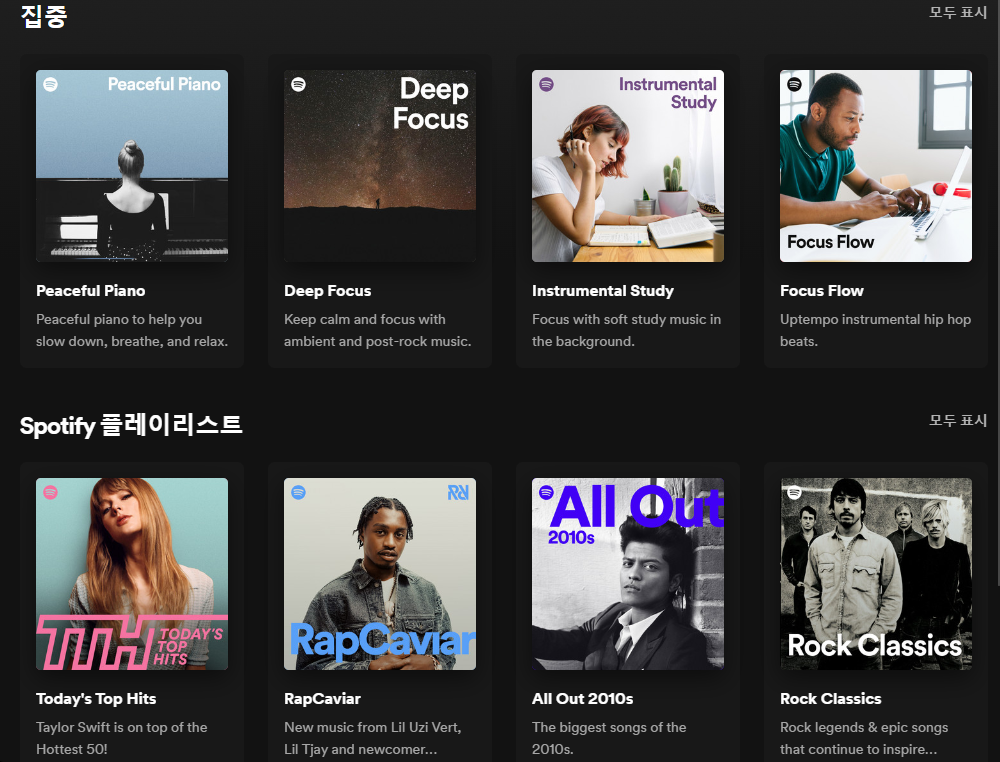1000x762 pixels.
Task: Click Spotify logo on Deep Focus cover
Action: click(298, 84)
